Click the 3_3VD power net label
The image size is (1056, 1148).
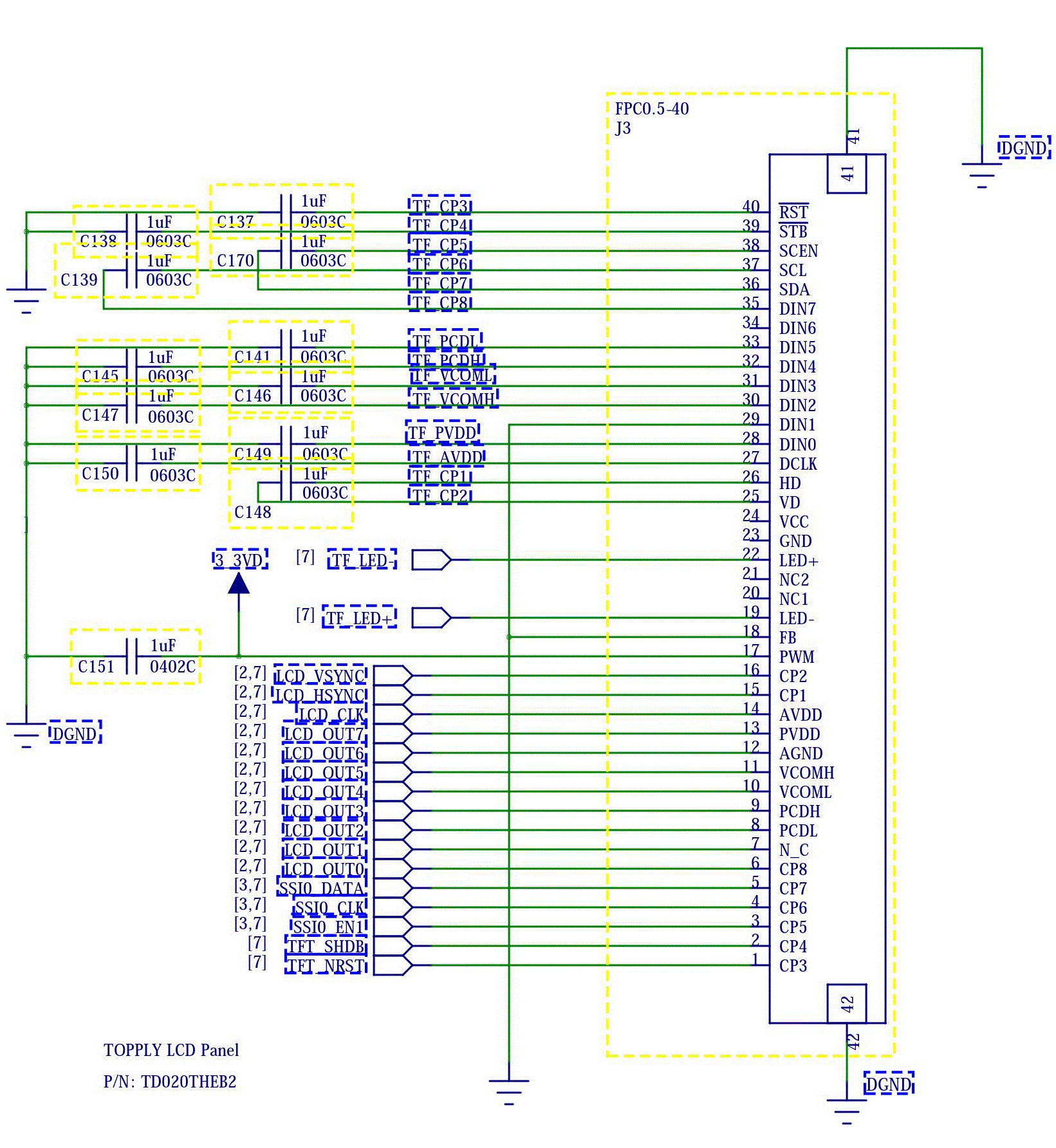click(x=240, y=559)
